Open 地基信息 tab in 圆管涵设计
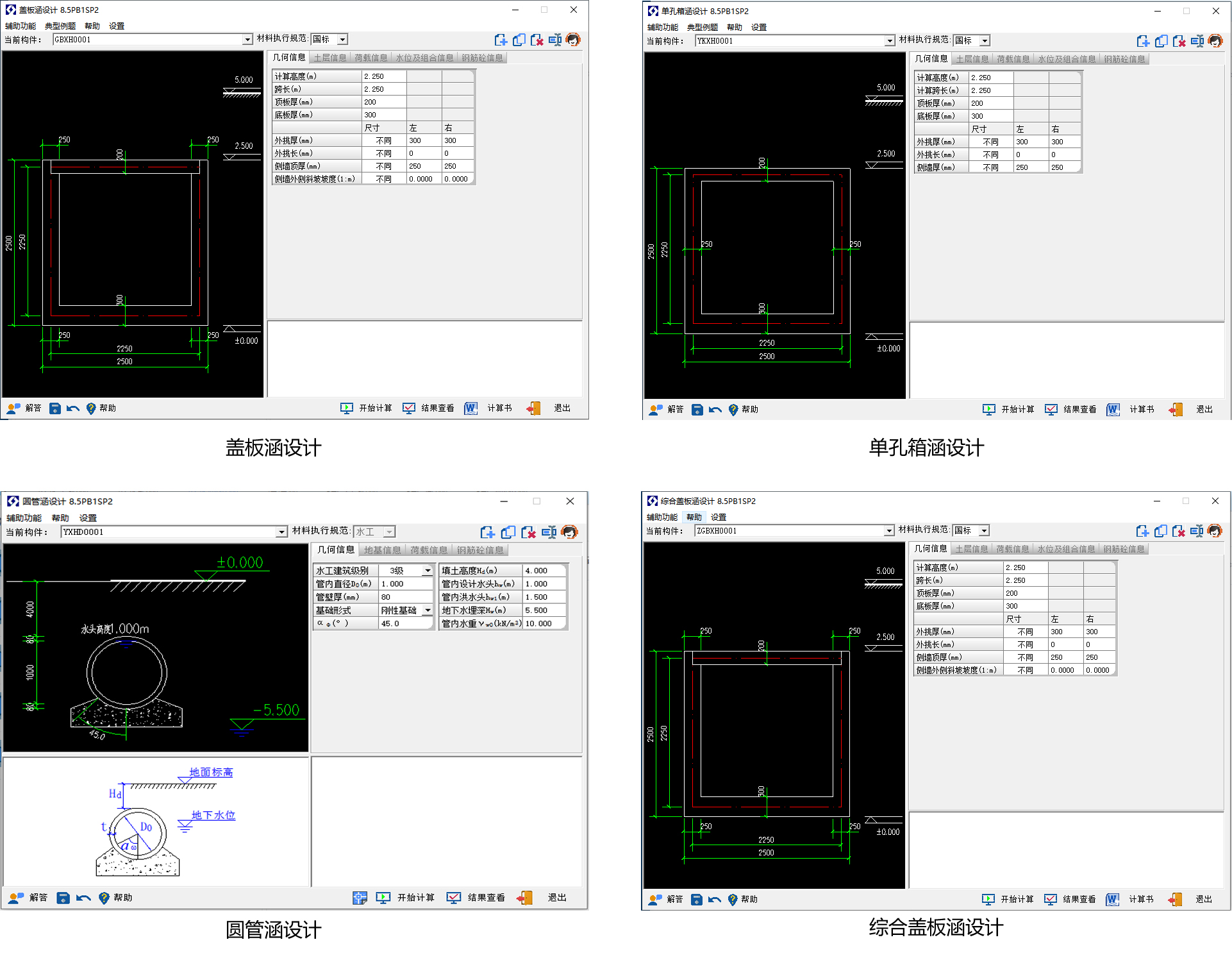This screenshot has width=1232, height=967. pos(382,550)
